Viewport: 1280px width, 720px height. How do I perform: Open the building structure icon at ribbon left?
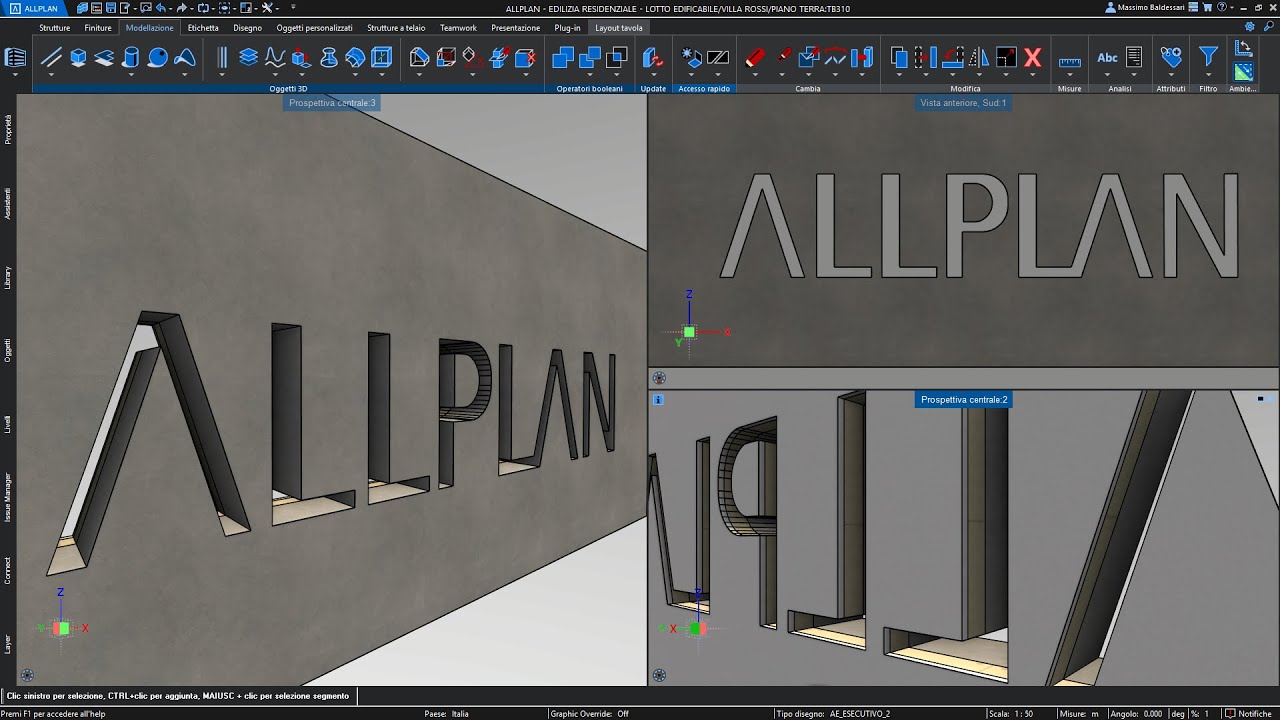[15, 58]
